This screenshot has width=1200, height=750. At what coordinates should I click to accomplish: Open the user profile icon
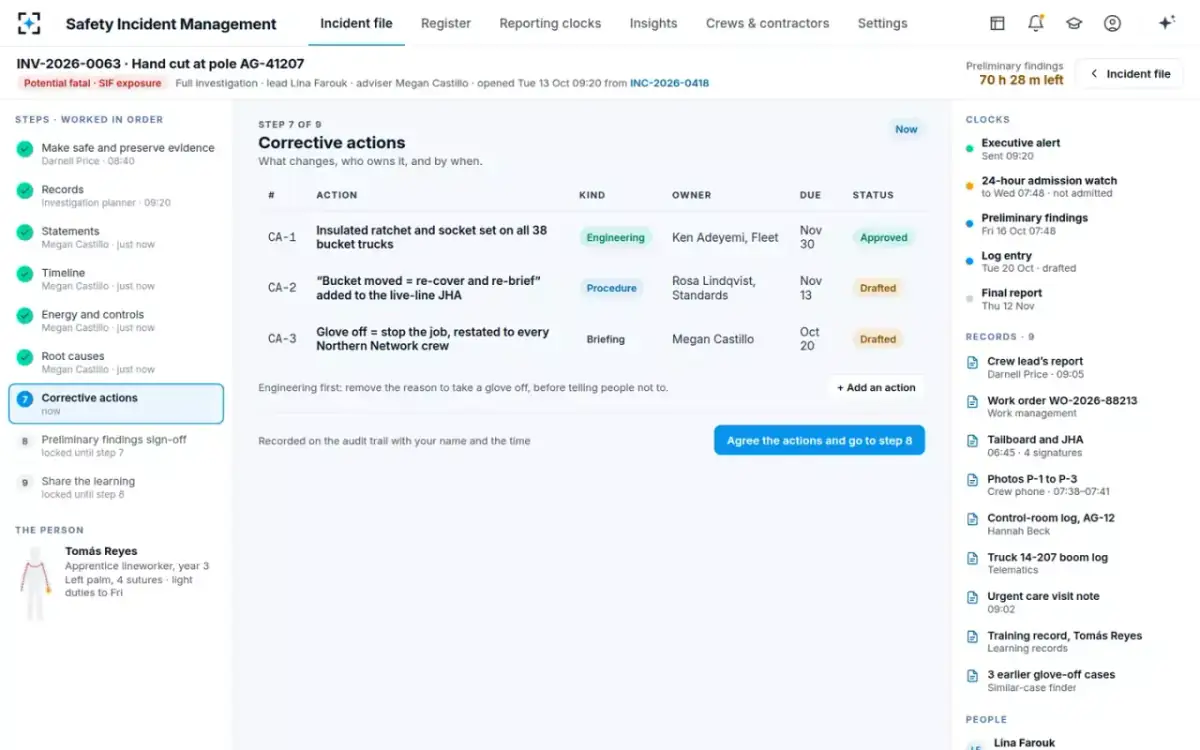1112,23
